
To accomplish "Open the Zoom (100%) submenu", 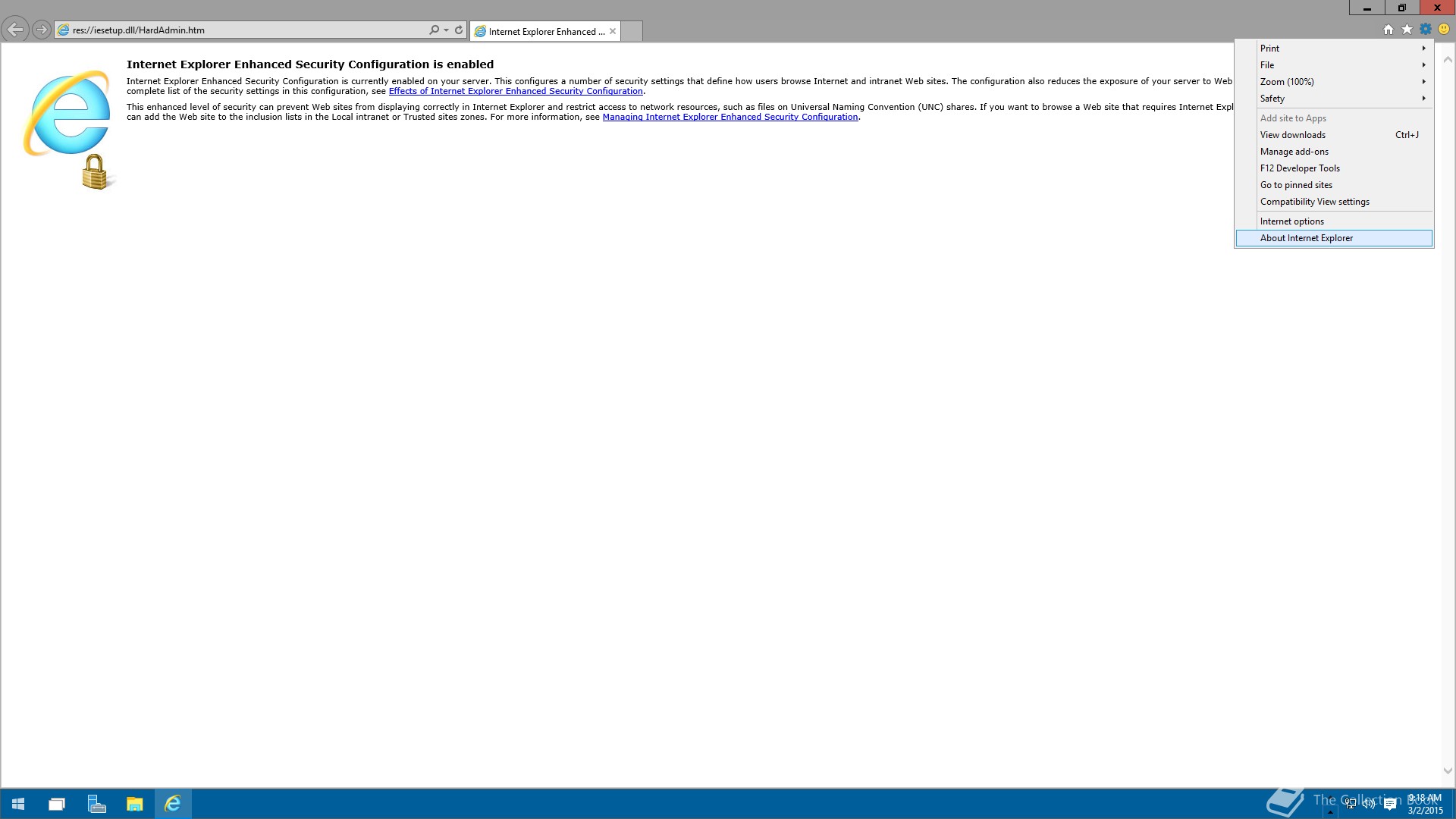I will click(x=1334, y=82).
